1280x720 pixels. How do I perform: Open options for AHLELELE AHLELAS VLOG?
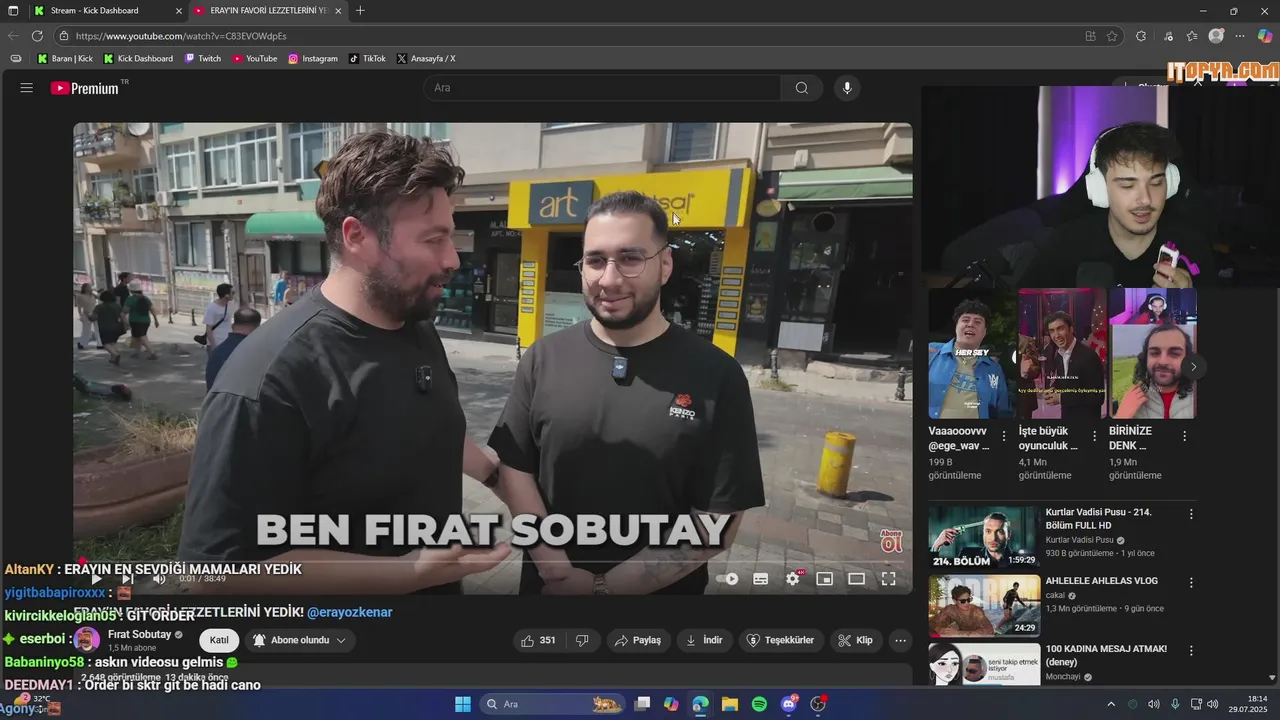coord(1191,582)
